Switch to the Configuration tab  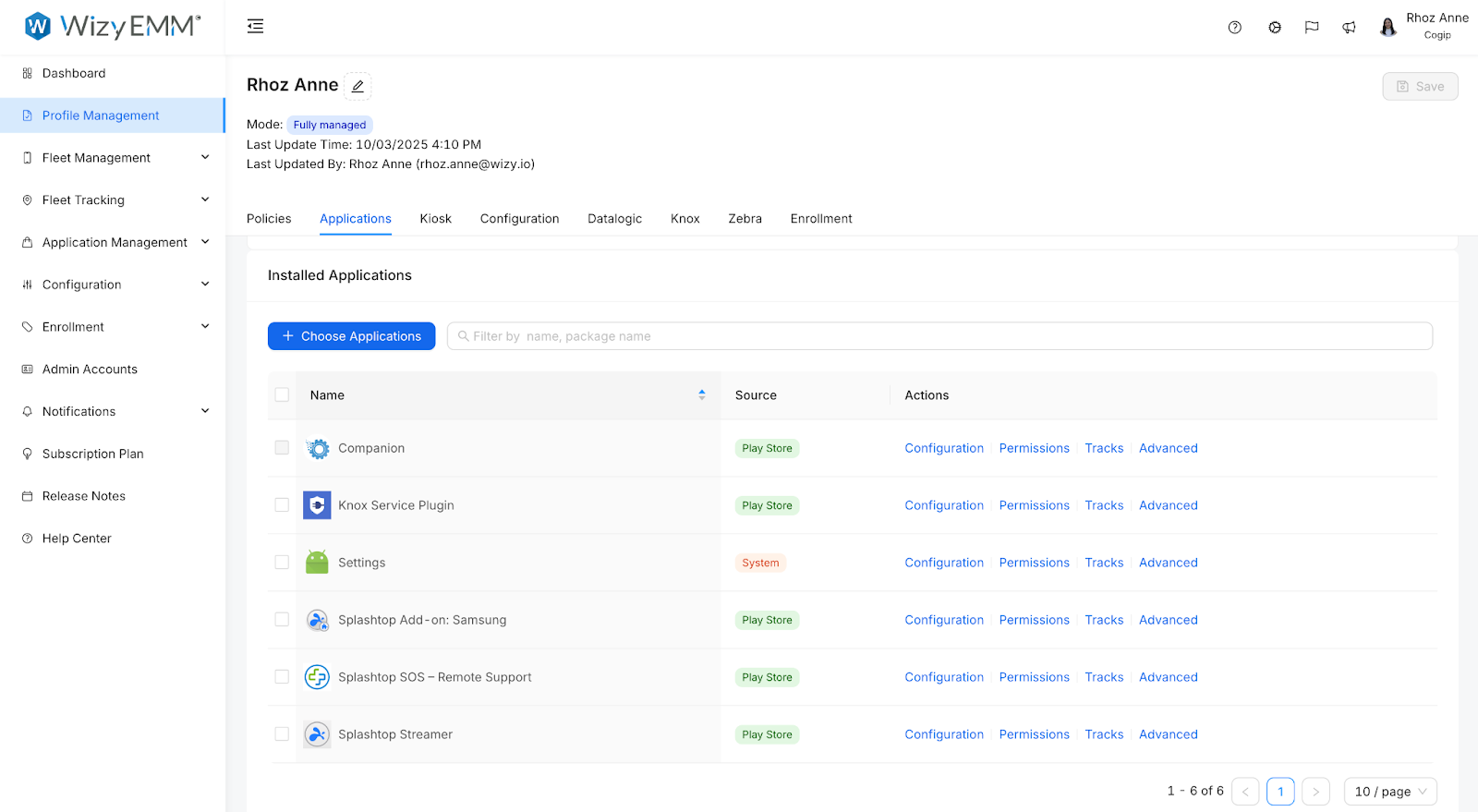pos(520,219)
